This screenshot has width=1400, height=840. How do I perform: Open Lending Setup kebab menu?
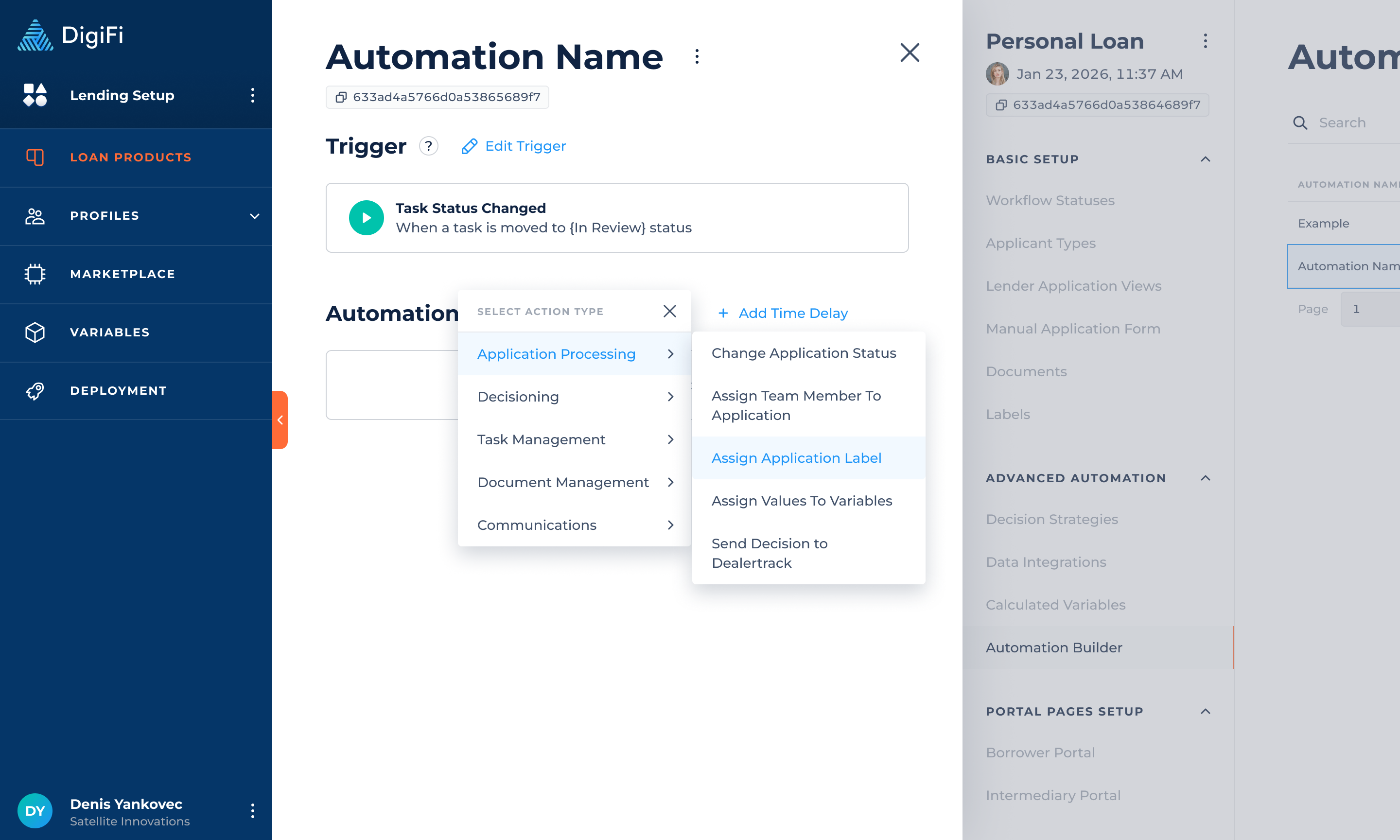click(252, 95)
